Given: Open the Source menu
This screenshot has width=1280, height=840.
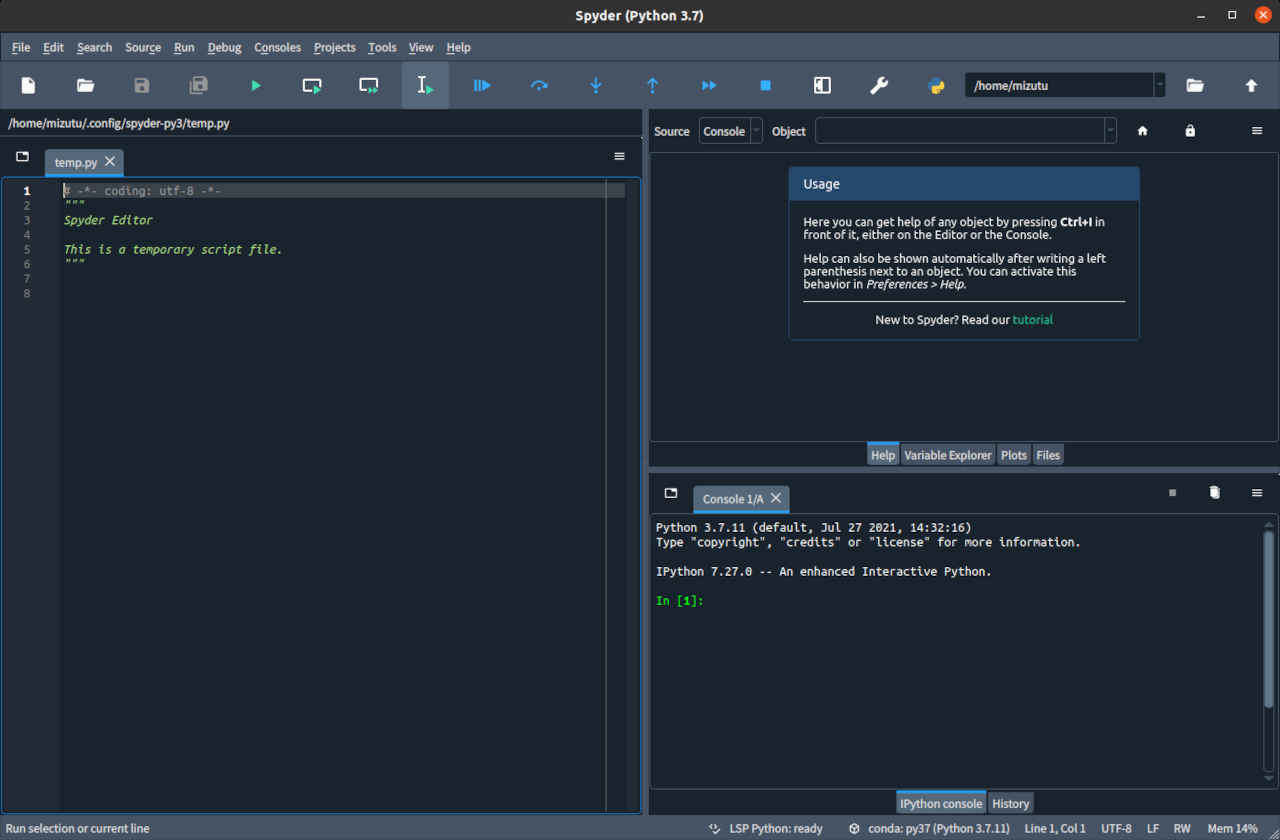Looking at the screenshot, I should click(143, 47).
